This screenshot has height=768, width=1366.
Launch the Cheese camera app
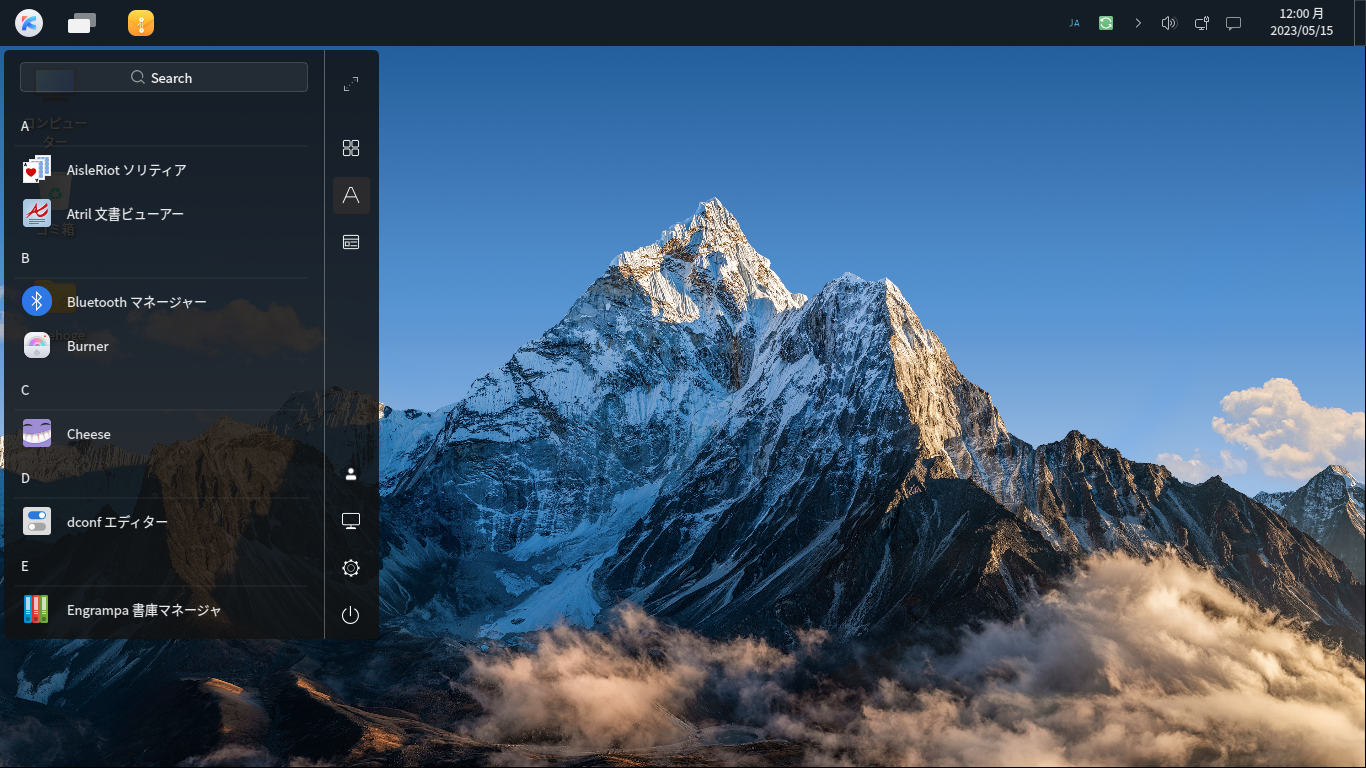[x=164, y=434]
